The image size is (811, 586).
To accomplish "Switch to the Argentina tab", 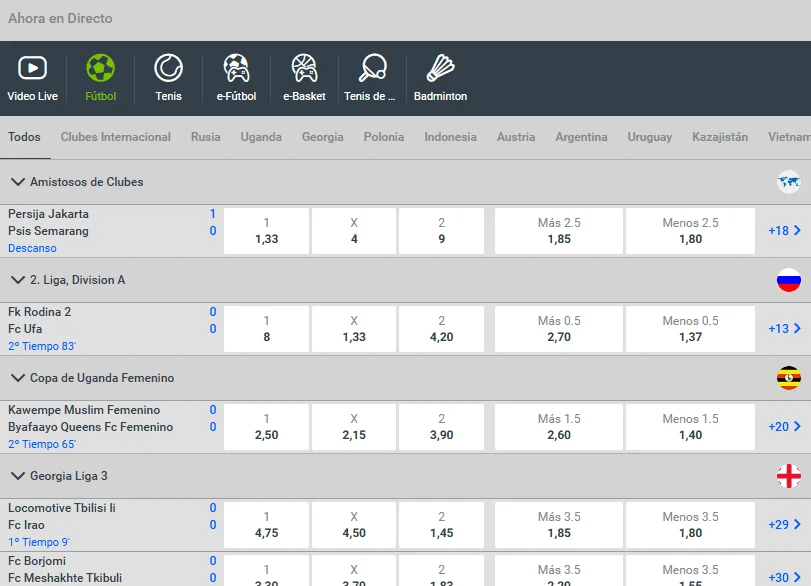I will click(x=581, y=137).
